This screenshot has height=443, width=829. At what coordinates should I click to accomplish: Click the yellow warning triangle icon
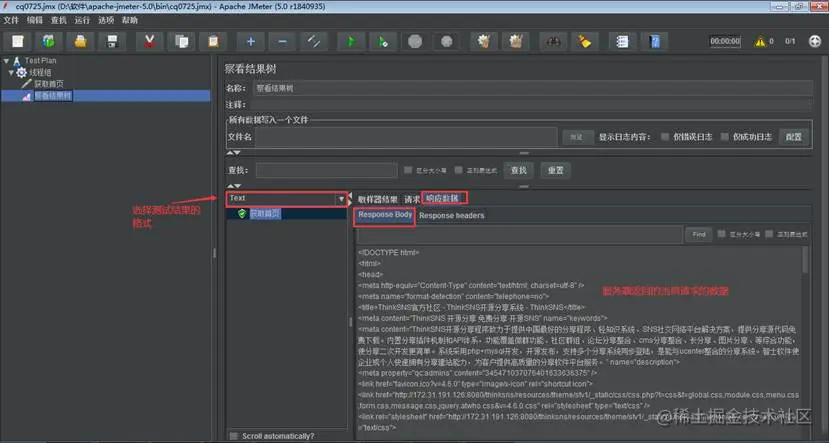pyautogui.click(x=760, y=41)
